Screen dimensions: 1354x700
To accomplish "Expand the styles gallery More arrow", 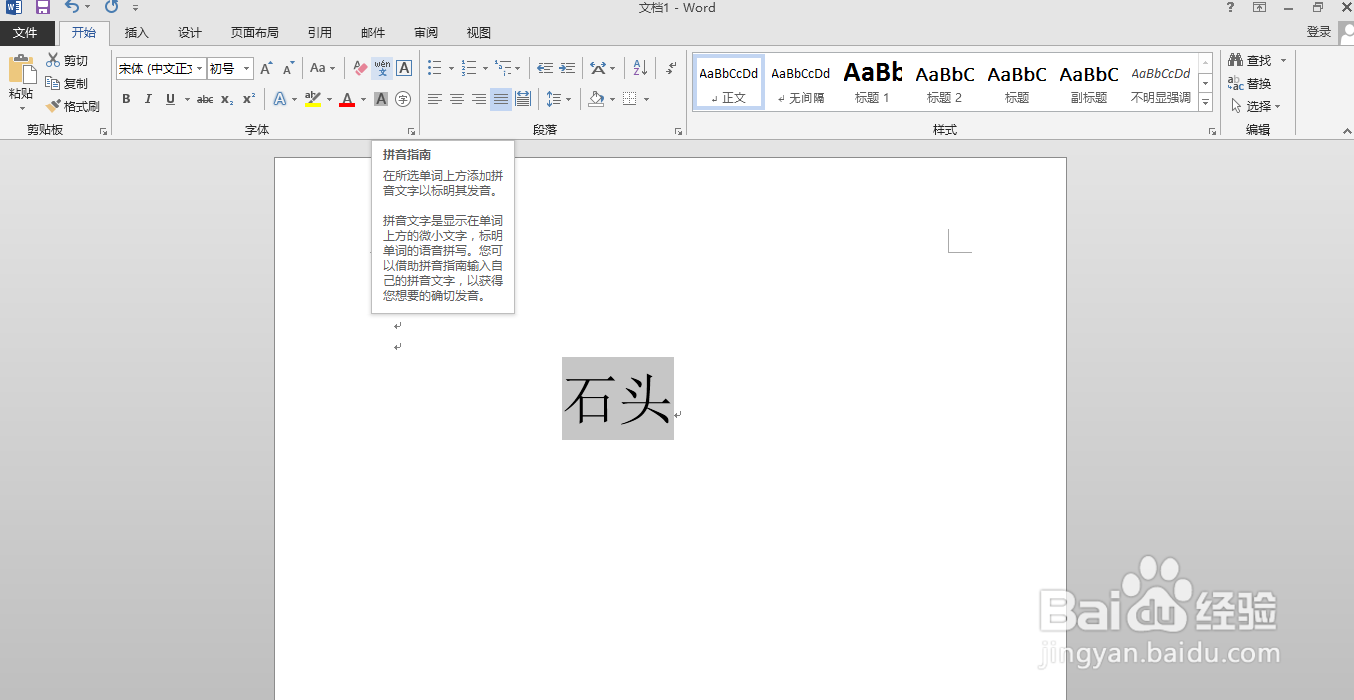I will pos(1205,102).
